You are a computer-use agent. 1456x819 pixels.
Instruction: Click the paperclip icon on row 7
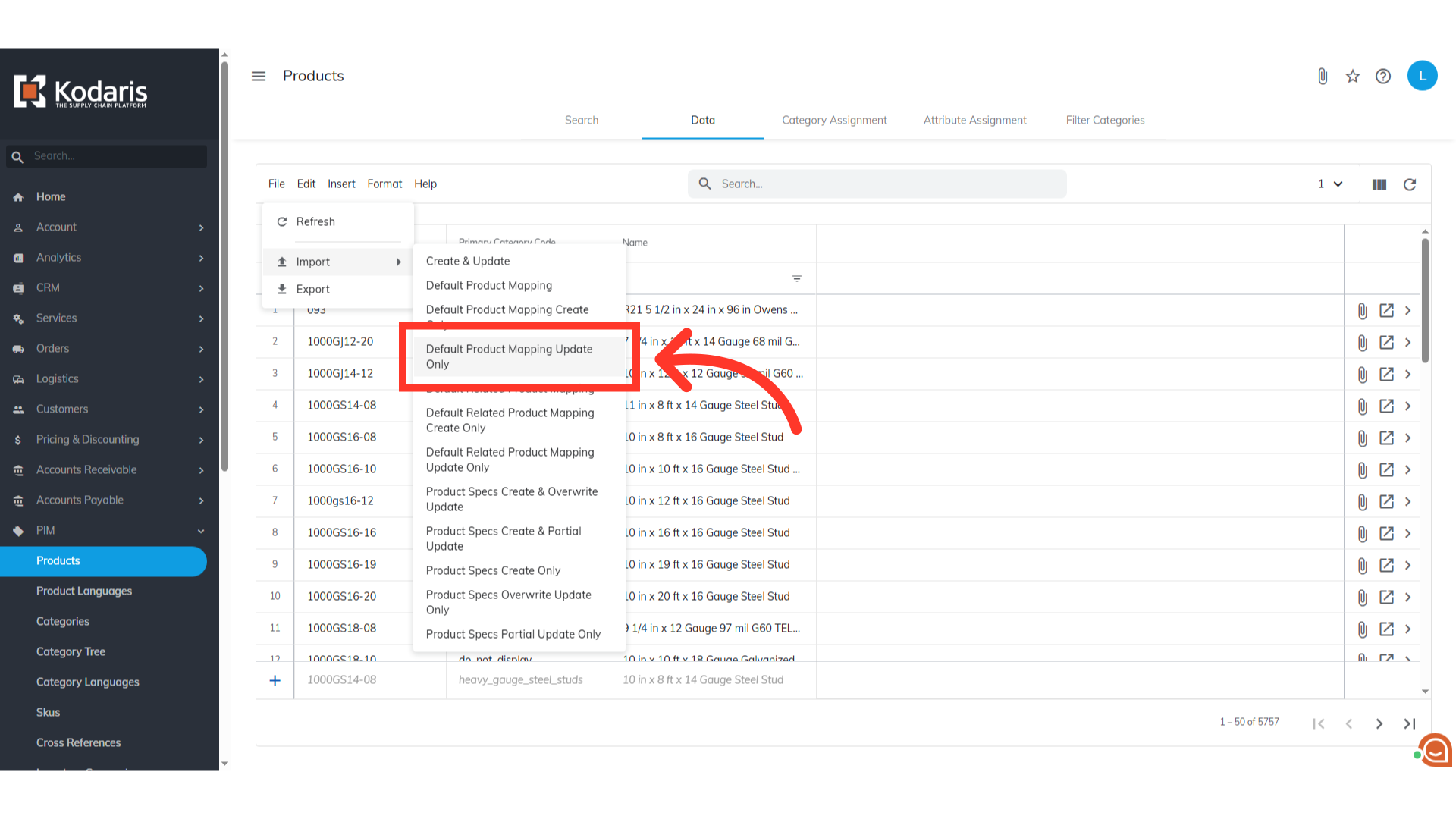[x=1363, y=501]
